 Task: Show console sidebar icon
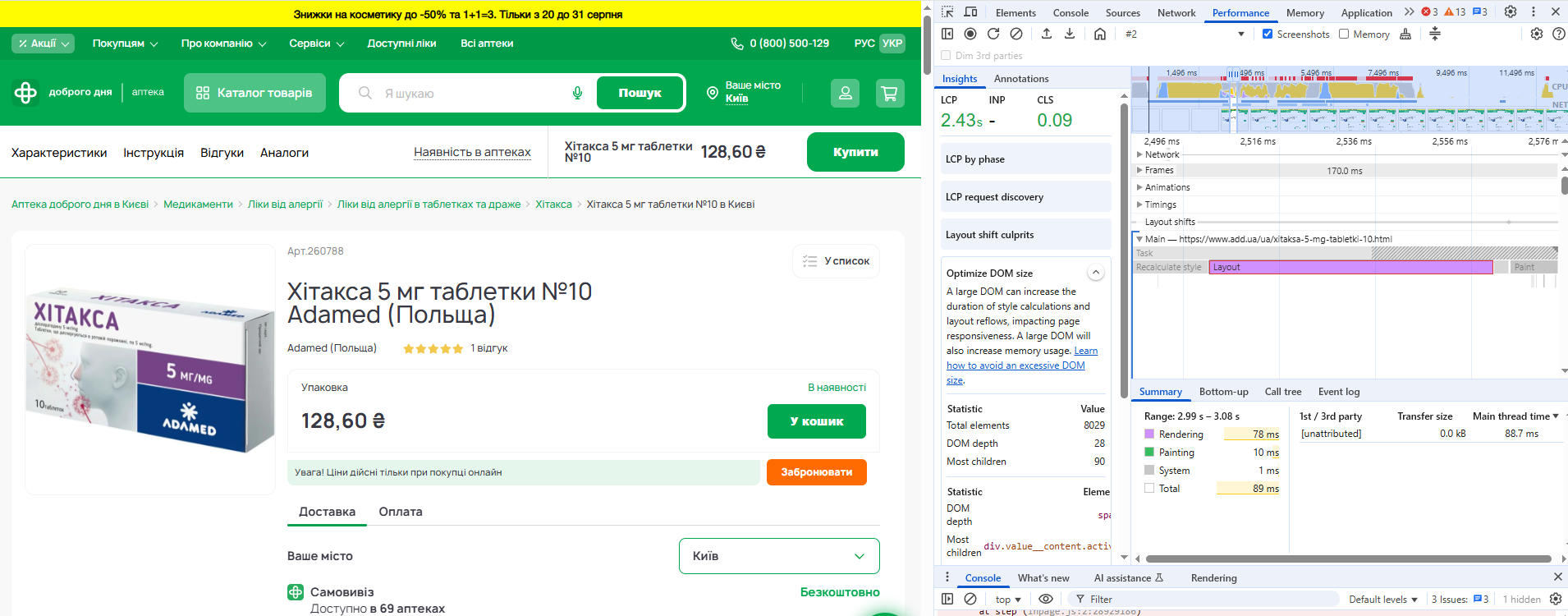point(947,599)
